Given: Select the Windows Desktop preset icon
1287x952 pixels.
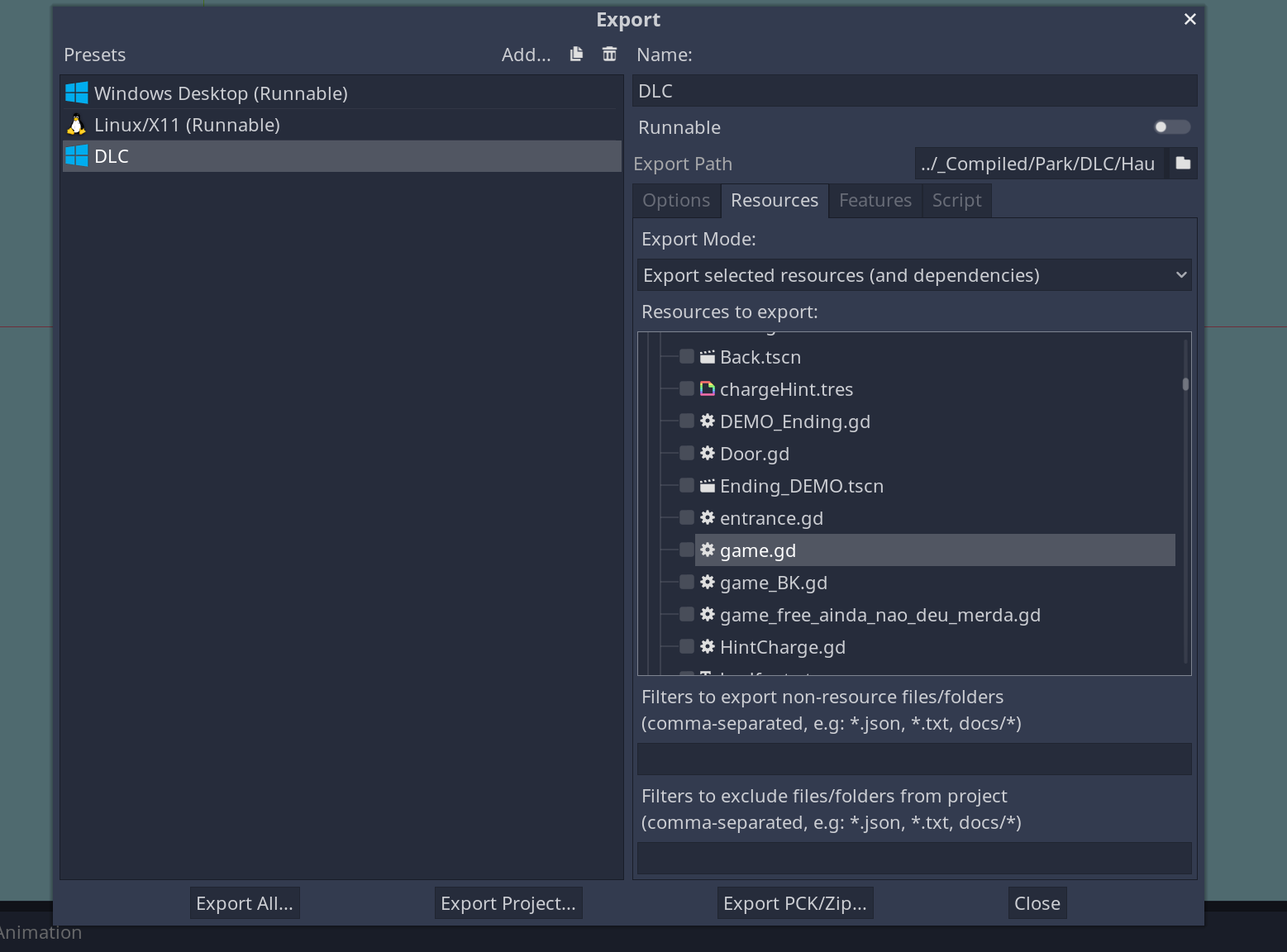Looking at the screenshot, I should 77,93.
